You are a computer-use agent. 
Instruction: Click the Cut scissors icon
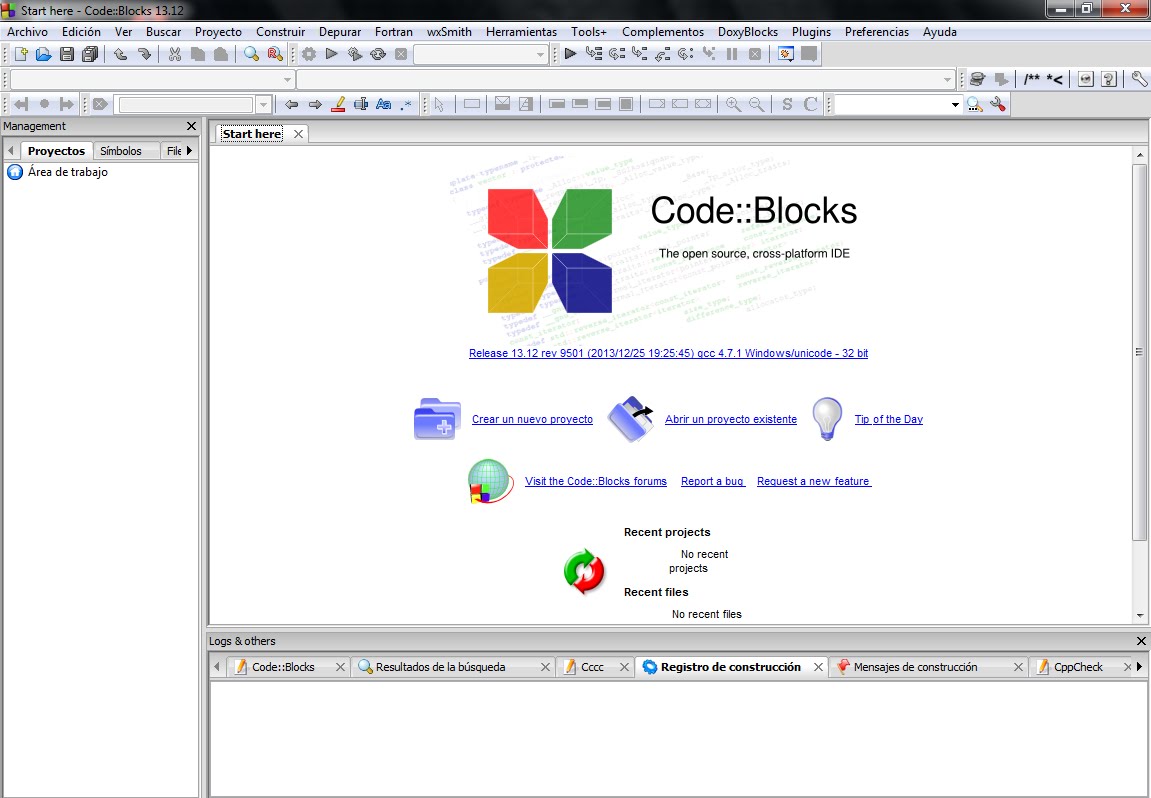(x=175, y=54)
